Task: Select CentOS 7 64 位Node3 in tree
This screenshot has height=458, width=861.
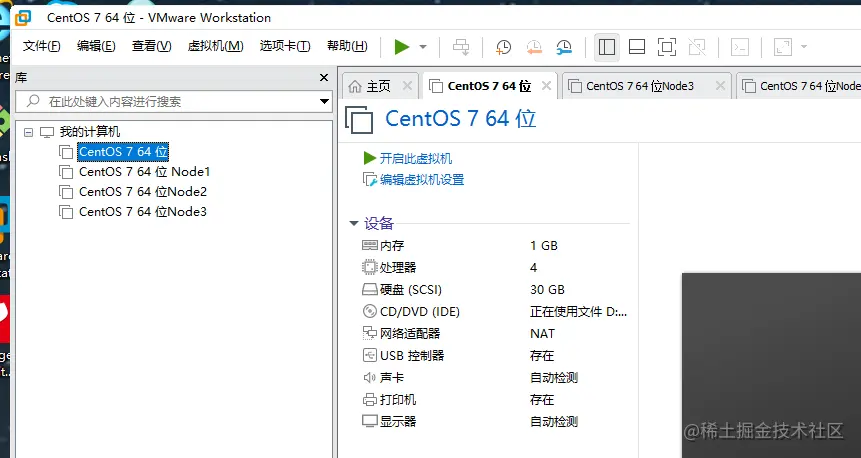Action: pyautogui.click(x=143, y=211)
